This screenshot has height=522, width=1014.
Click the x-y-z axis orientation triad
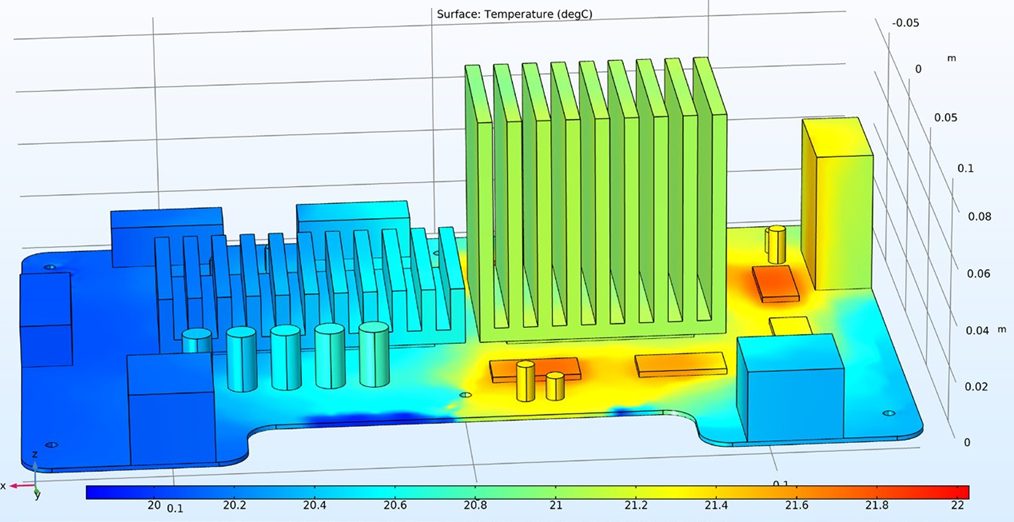(32, 480)
